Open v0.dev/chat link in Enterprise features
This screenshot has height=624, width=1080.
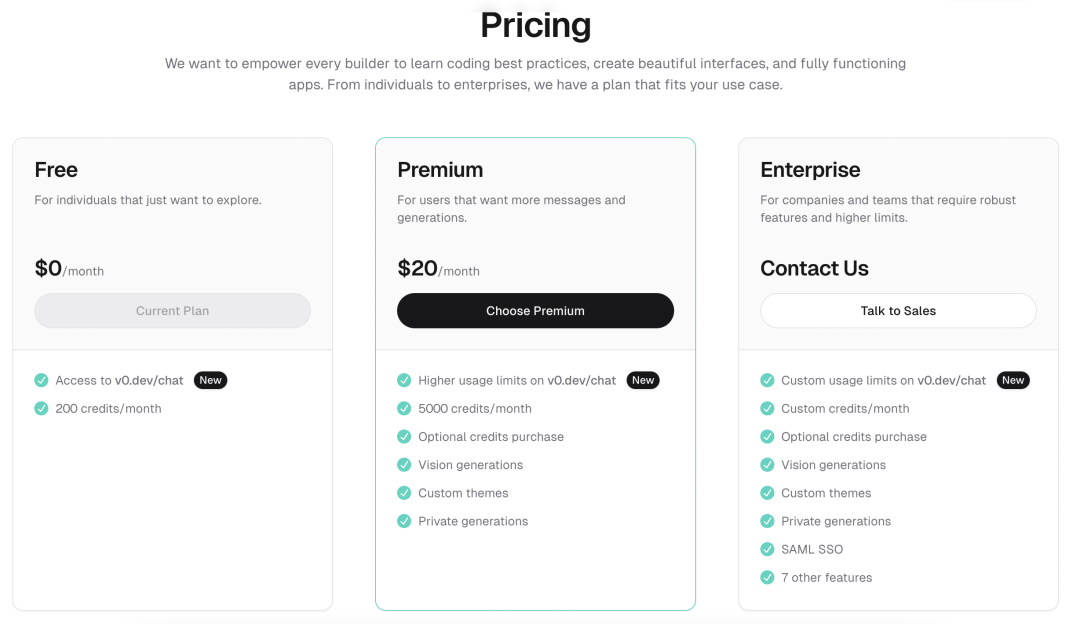click(x=951, y=380)
